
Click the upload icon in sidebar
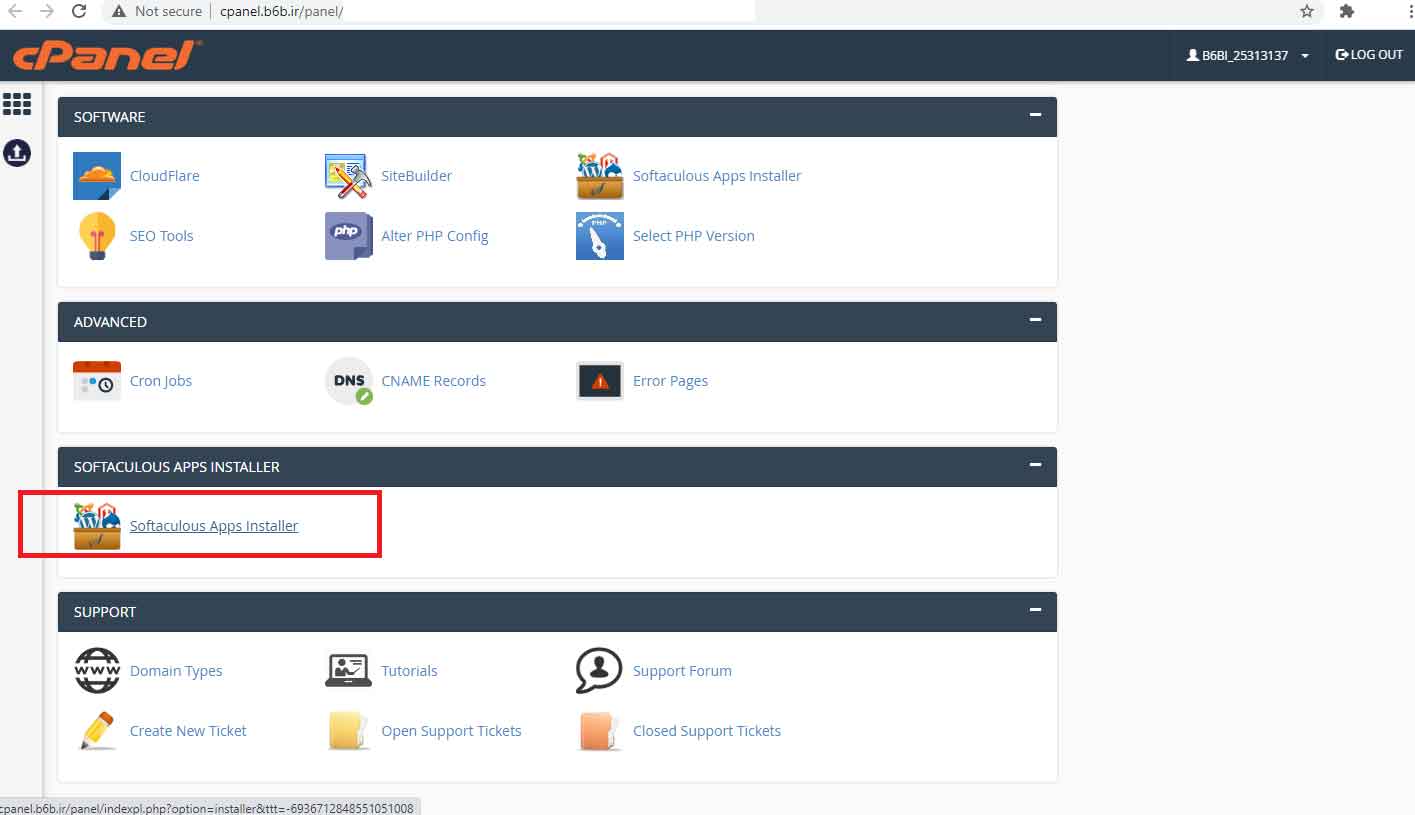coord(17,153)
